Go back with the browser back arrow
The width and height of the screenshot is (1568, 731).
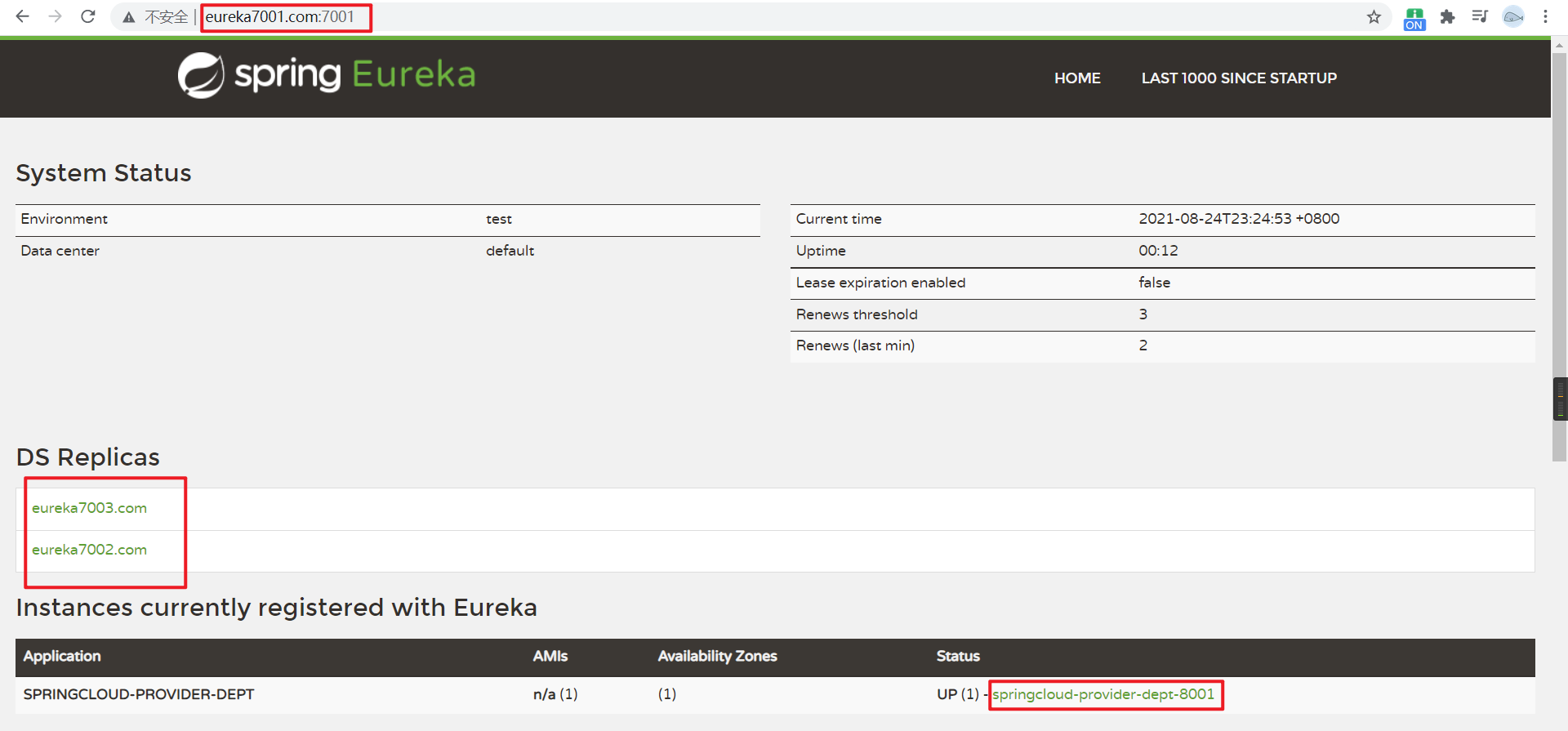23,16
